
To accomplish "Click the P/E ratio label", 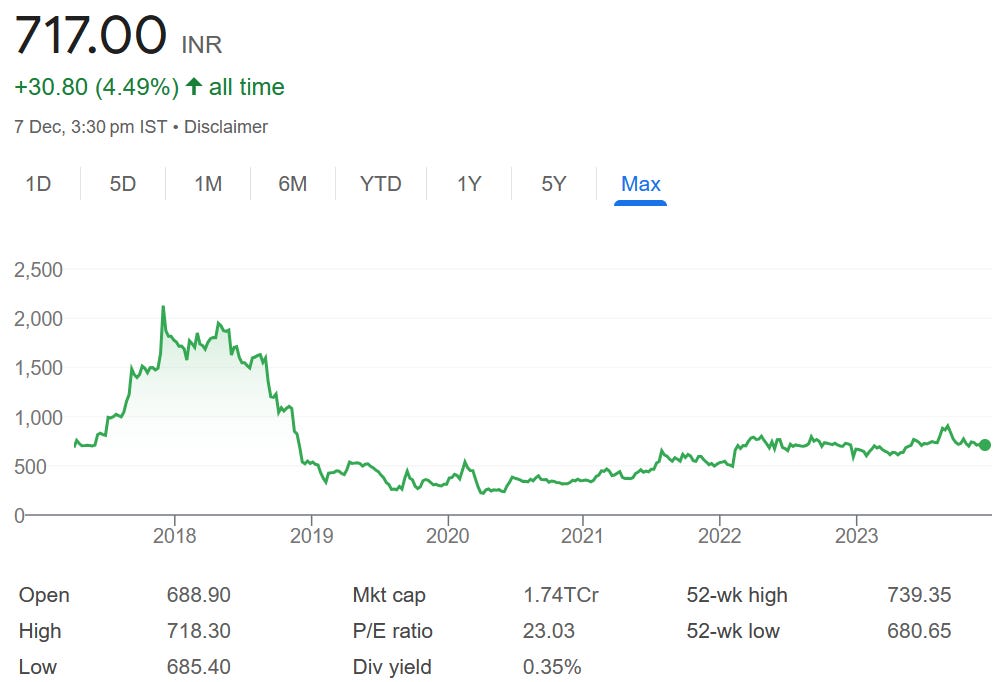I will click(392, 631).
